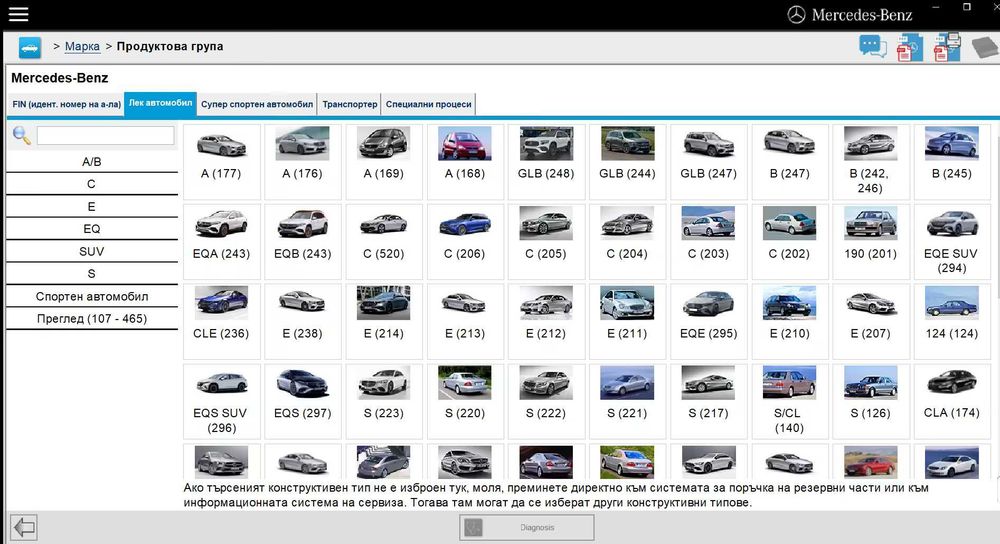Open the EQA (243) tile
Viewport: 1000px width, 544px height.
pyautogui.click(x=221, y=242)
